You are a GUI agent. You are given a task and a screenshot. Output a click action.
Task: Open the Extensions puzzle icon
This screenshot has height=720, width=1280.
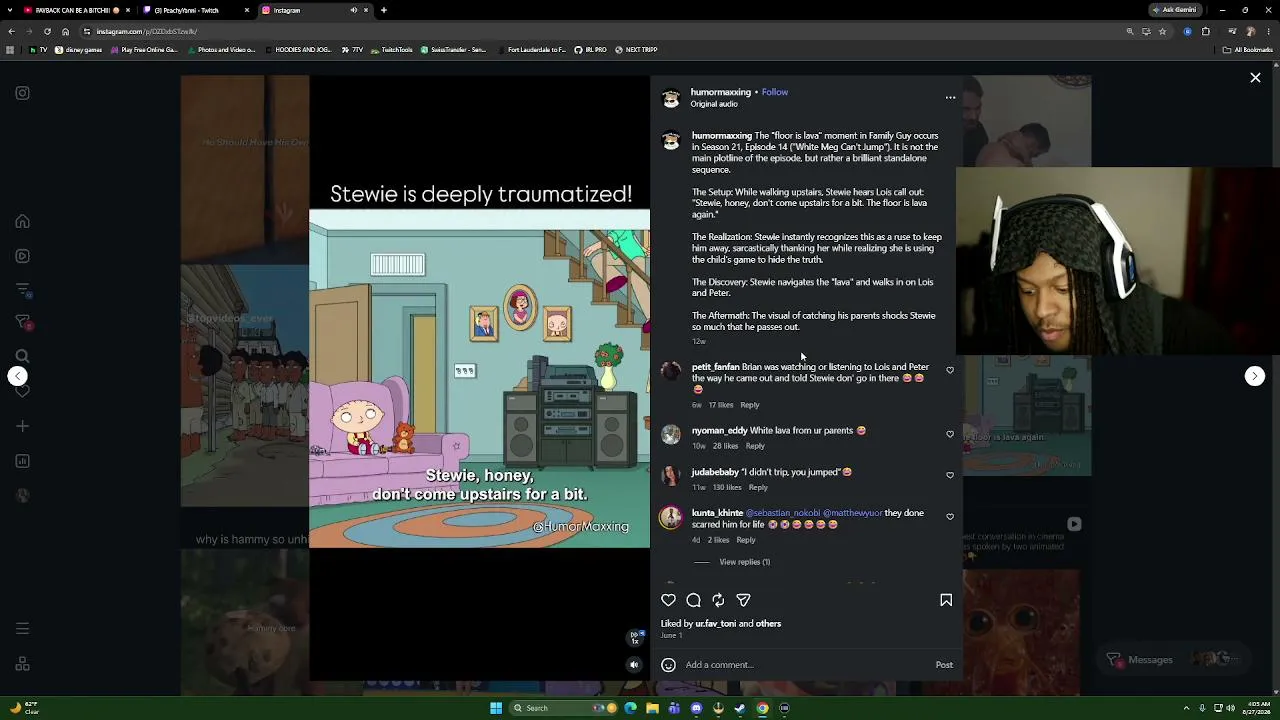tap(1206, 31)
